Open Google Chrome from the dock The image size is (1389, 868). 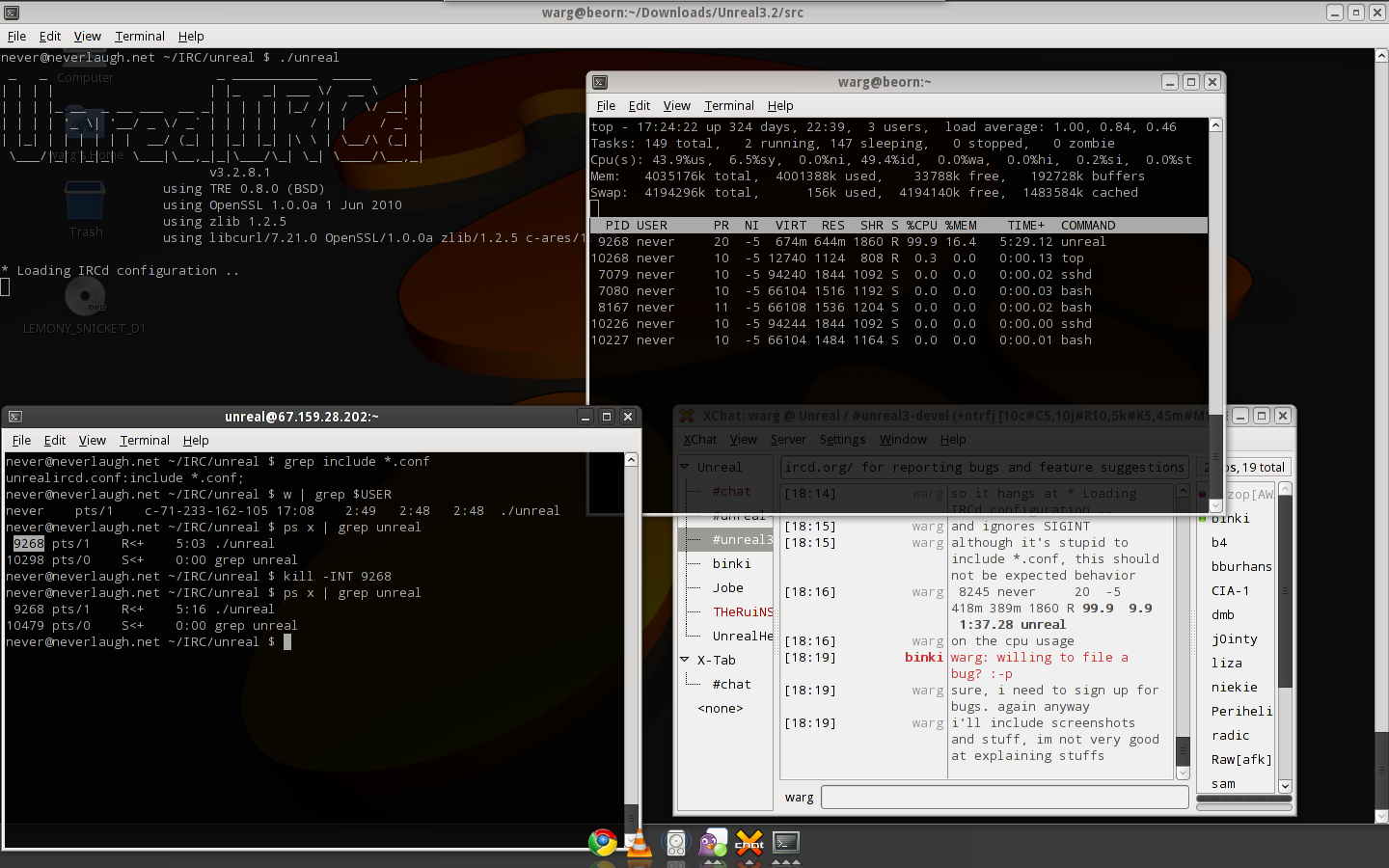click(603, 843)
